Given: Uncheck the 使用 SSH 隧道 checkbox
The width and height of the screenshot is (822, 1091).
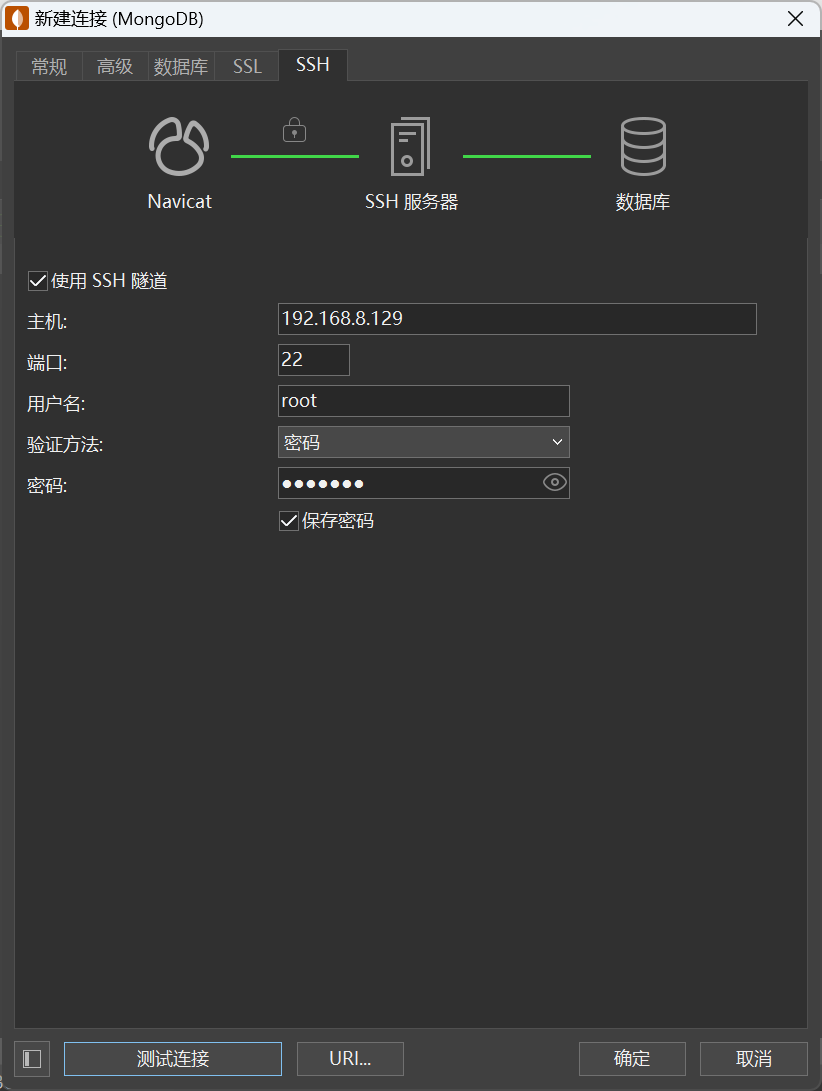Looking at the screenshot, I should tap(38, 281).
